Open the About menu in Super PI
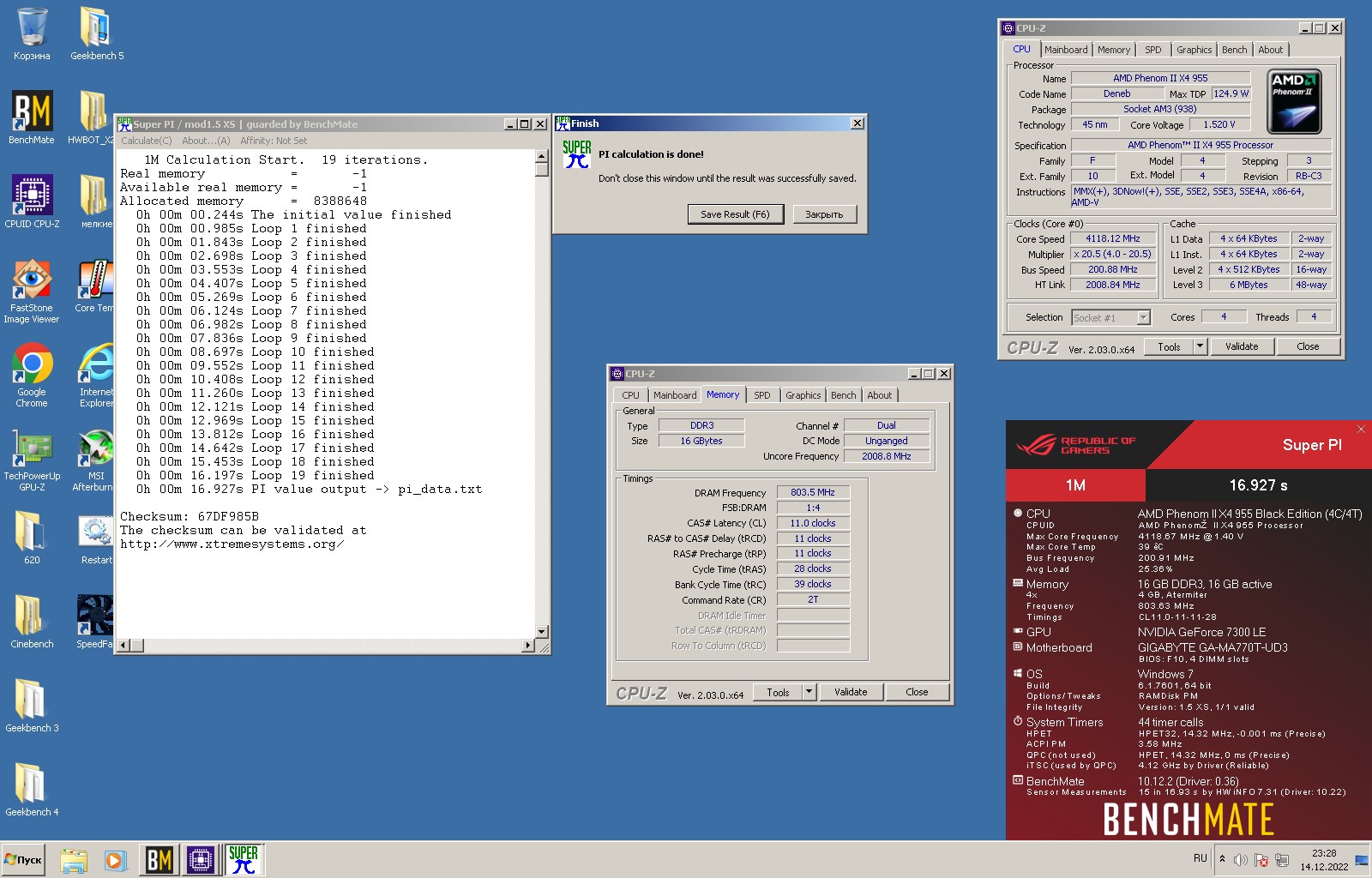Screen dimensions: 1372x878 206,141
